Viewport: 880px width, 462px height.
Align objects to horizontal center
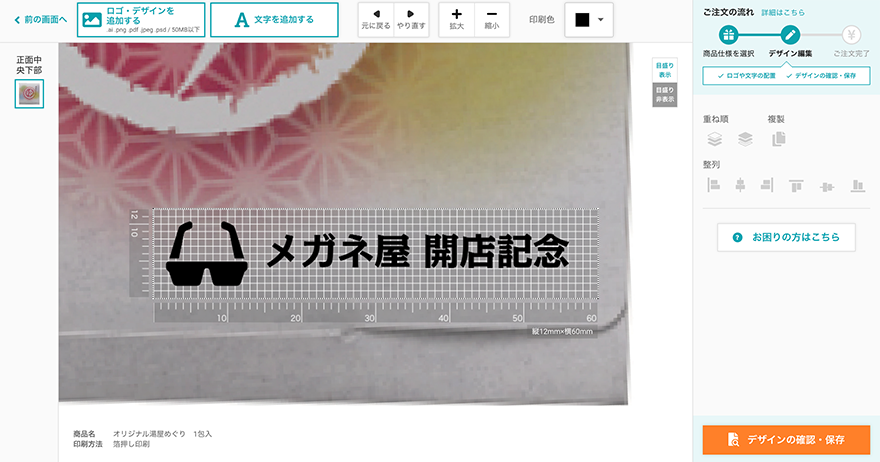click(741, 185)
